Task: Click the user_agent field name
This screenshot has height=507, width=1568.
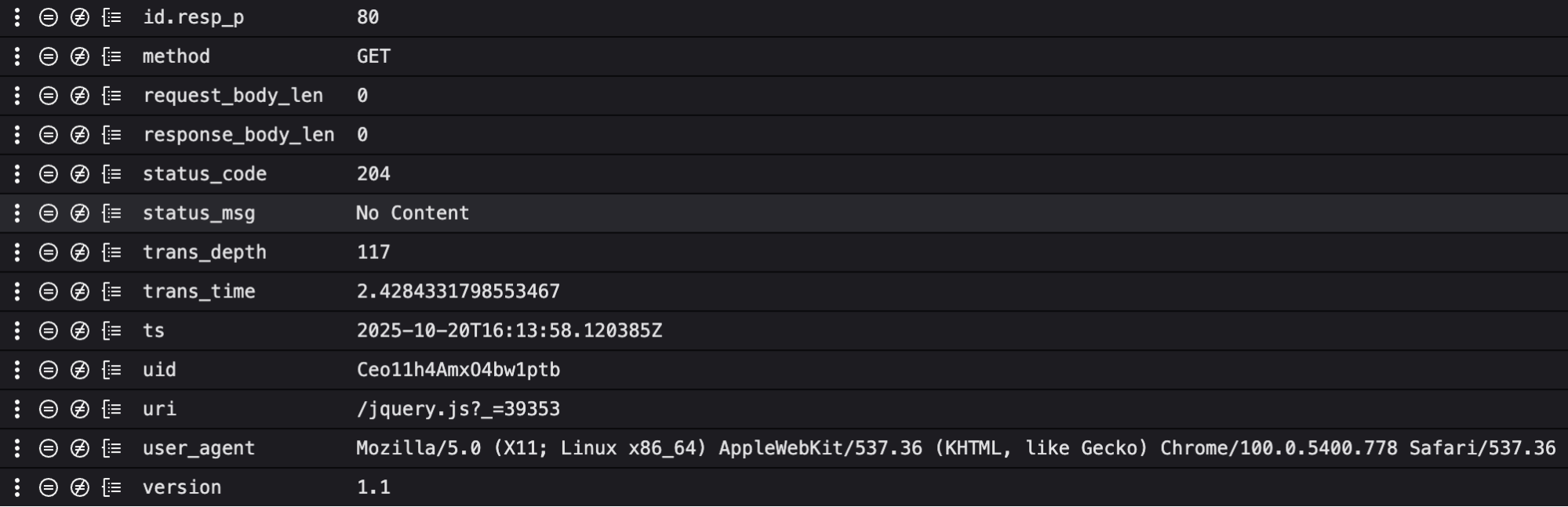Action: coord(198,448)
